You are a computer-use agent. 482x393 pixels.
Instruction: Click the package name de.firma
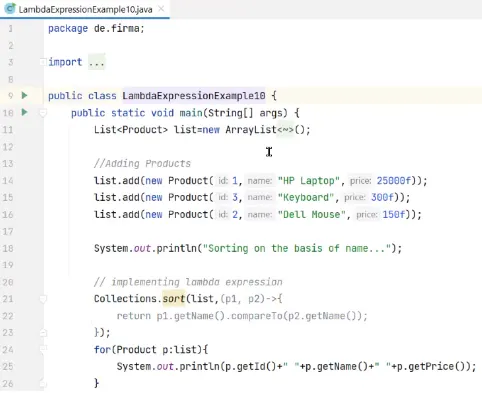click(116, 28)
